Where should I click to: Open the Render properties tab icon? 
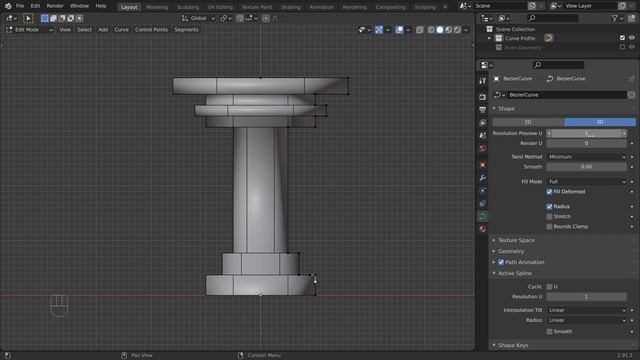click(x=482, y=97)
